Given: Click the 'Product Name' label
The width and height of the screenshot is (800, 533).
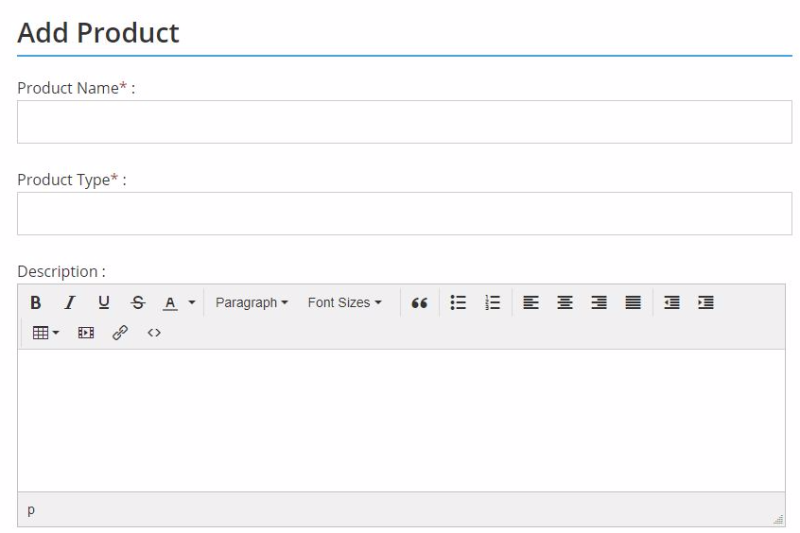Looking at the screenshot, I should (x=76, y=88).
